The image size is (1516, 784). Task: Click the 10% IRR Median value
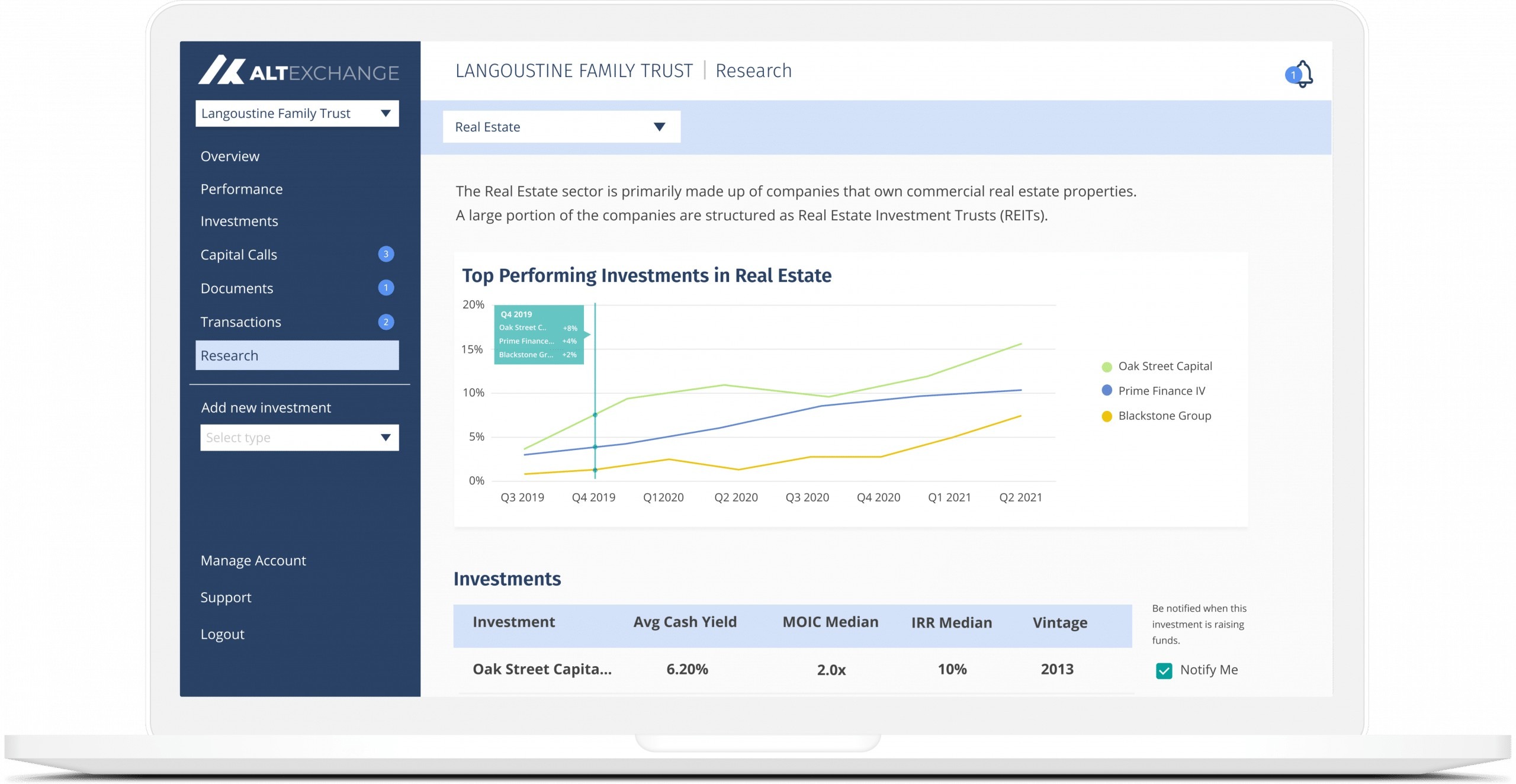952,669
